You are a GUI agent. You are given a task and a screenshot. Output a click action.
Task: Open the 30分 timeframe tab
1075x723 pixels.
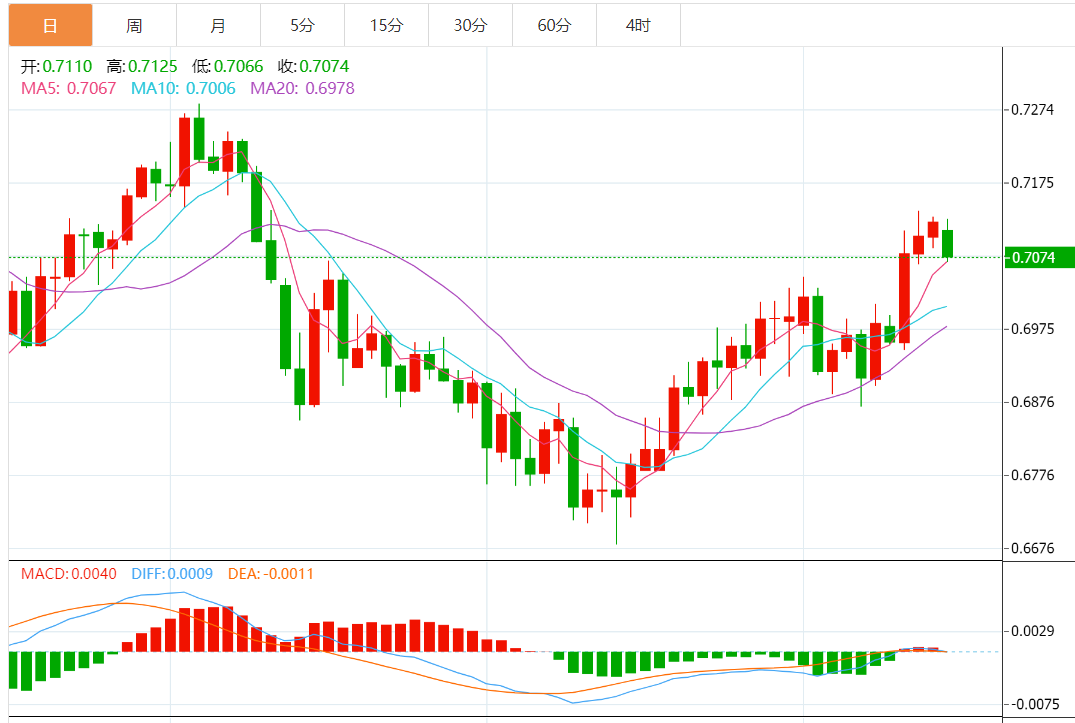point(470,25)
